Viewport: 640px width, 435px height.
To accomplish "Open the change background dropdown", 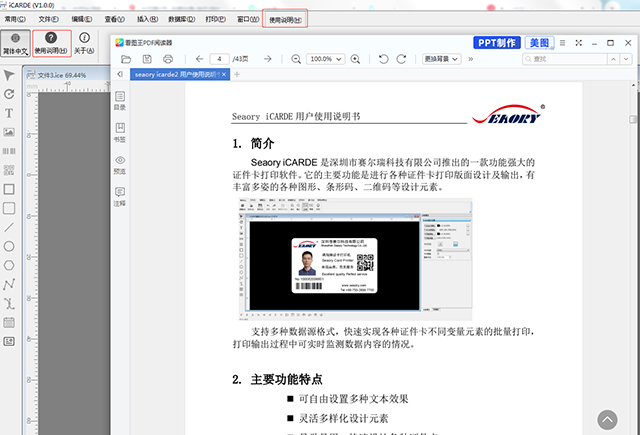I will pyautogui.click(x=442, y=59).
